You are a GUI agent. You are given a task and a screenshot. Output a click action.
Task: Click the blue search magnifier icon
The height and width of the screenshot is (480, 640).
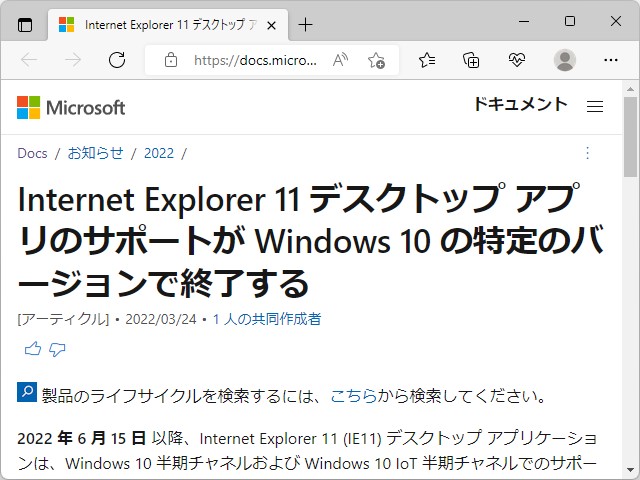pos(27,392)
